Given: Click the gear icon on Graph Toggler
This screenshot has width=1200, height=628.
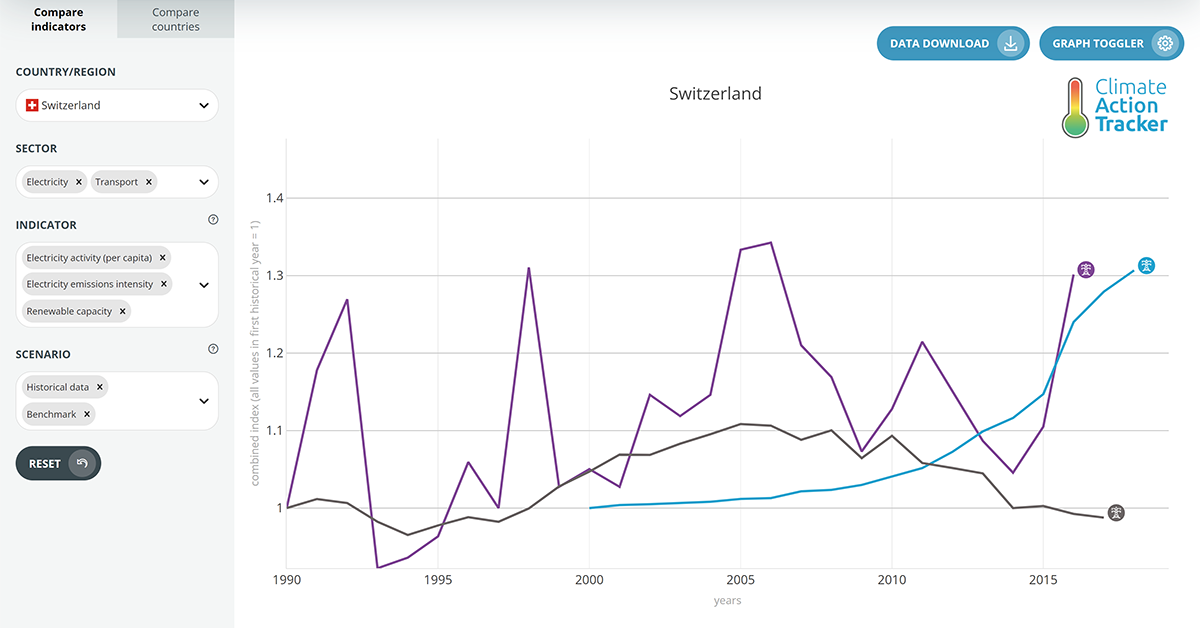Looking at the screenshot, I should (x=1165, y=43).
